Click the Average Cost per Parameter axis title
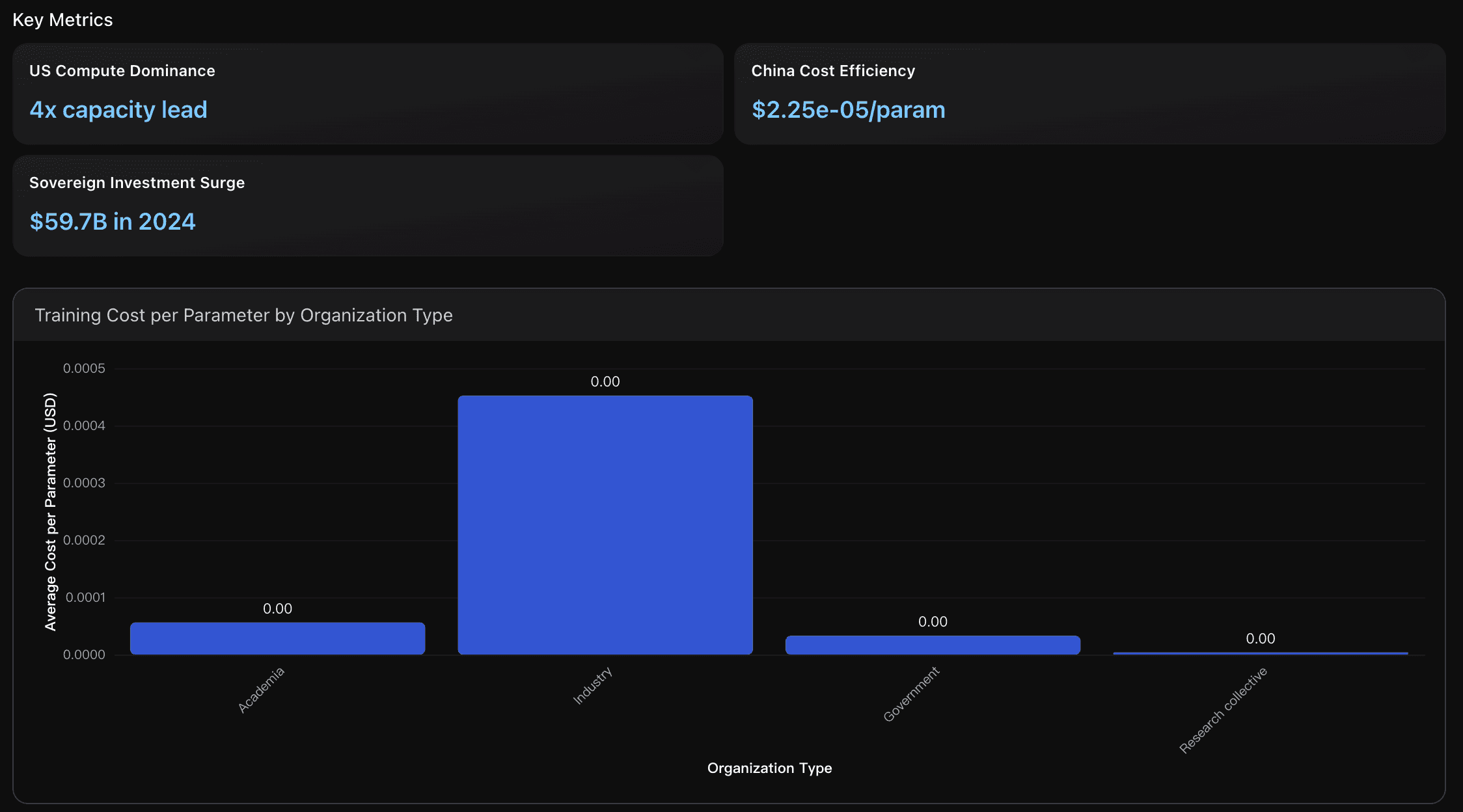Screen dimensions: 1463x812 [51, 511]
